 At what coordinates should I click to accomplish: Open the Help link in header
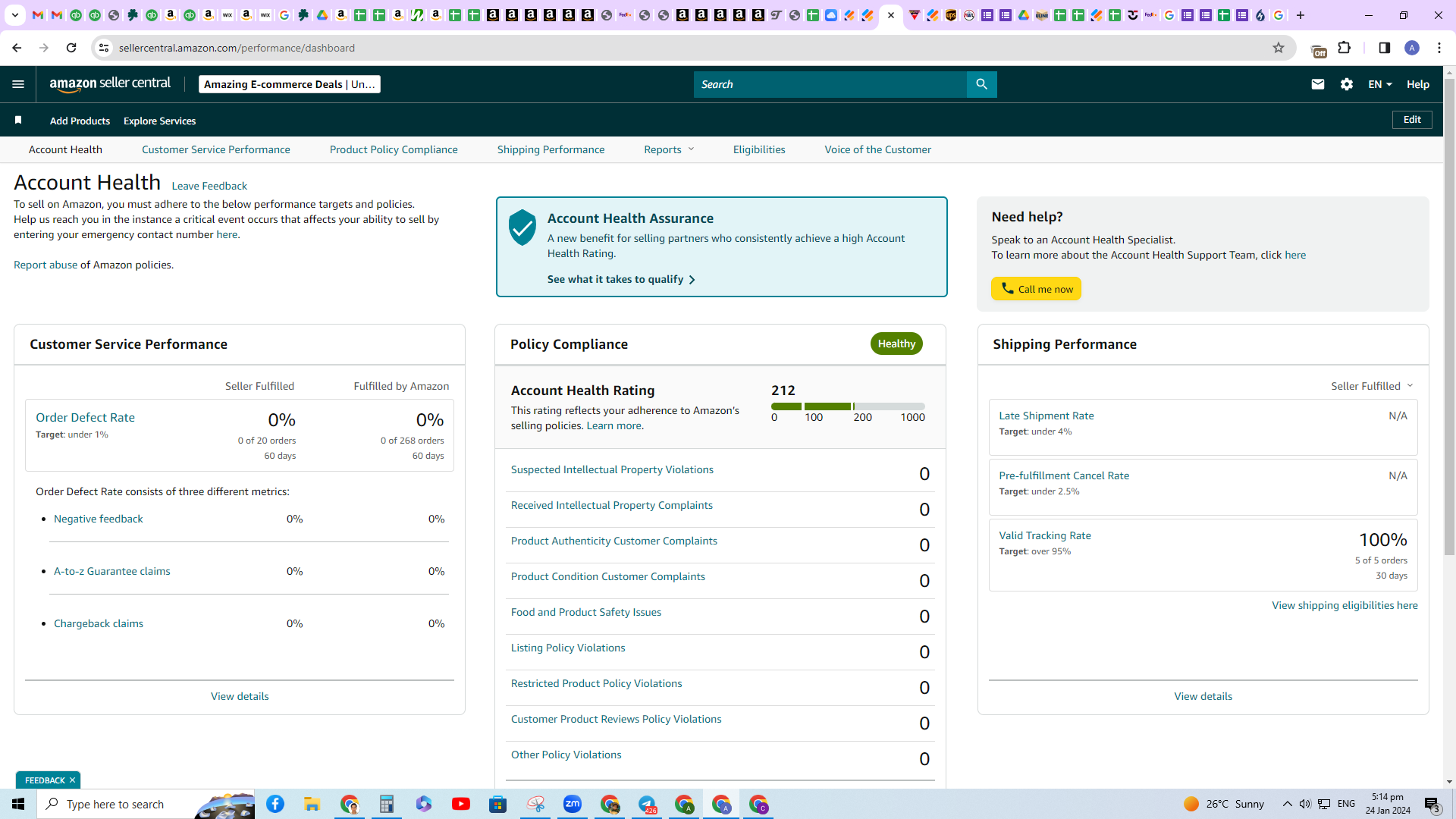click(1418, 84)
